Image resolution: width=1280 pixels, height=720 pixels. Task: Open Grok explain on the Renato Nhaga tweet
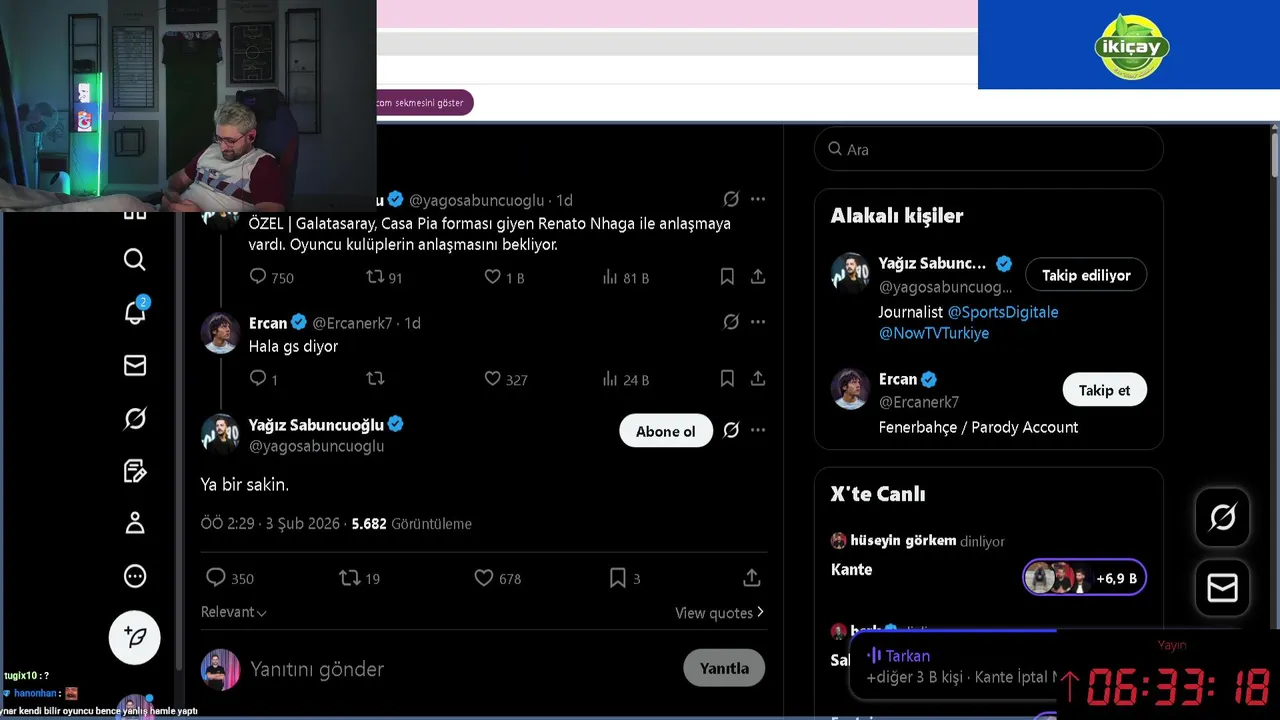pyautogui.click(x=731, y=199)
